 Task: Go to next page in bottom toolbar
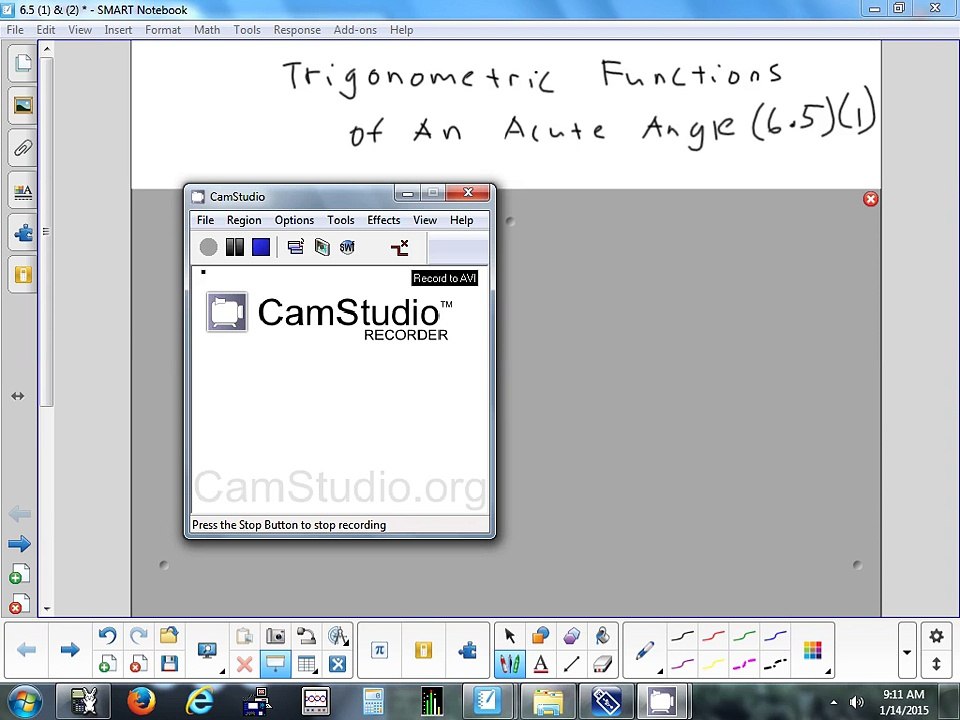[x=70, y=650]
